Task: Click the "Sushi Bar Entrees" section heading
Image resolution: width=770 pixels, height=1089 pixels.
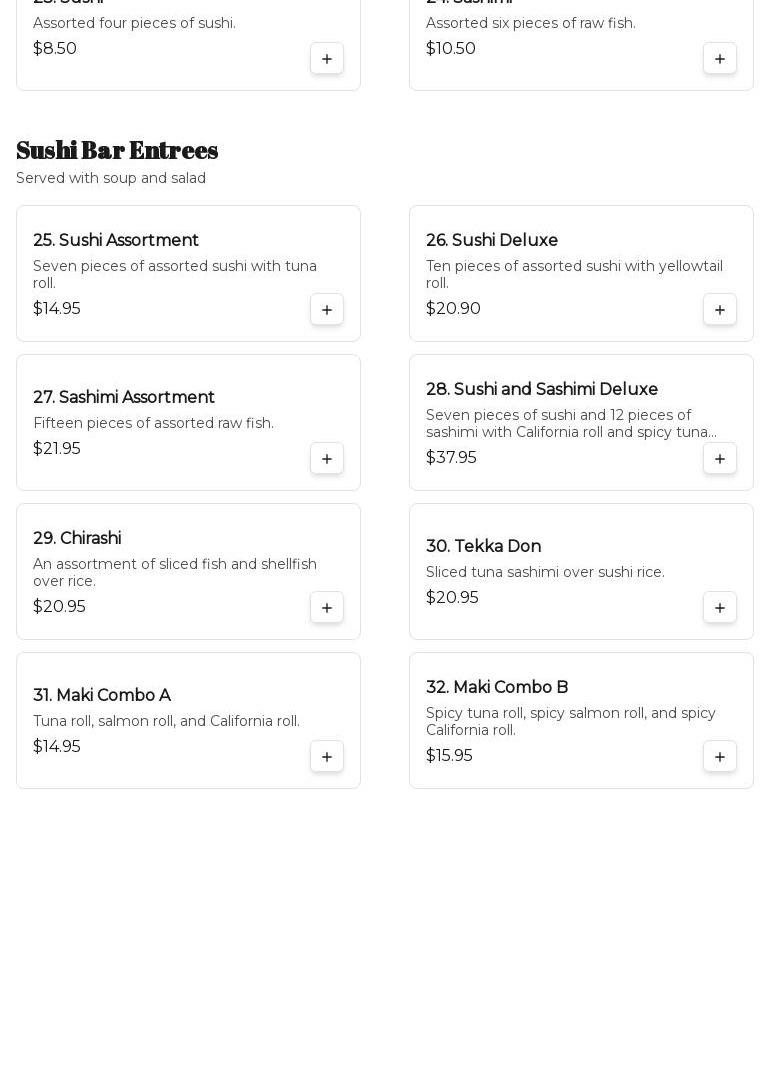Action: (x=117, y=150)
